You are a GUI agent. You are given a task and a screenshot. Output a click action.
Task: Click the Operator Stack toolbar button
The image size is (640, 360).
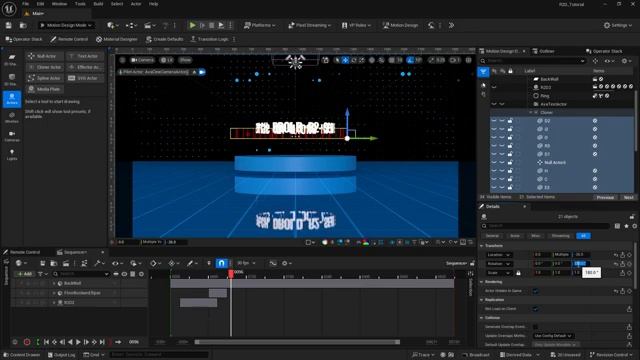pos(24,39)
